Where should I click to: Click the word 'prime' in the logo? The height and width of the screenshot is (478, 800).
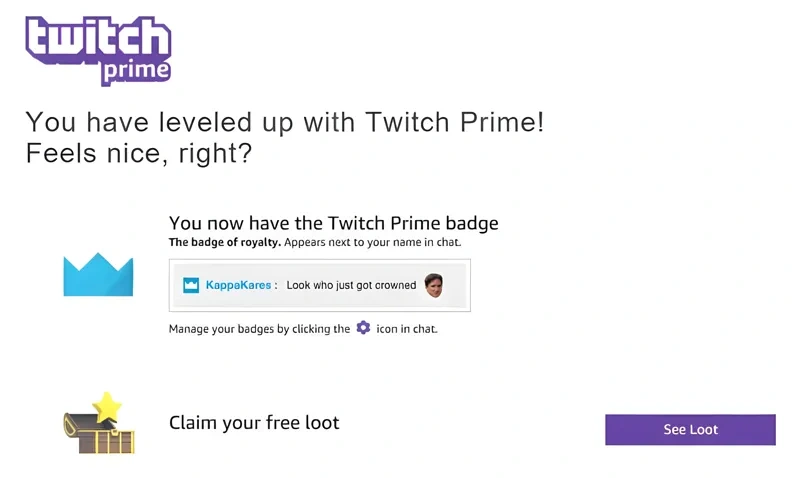(136, 71)
